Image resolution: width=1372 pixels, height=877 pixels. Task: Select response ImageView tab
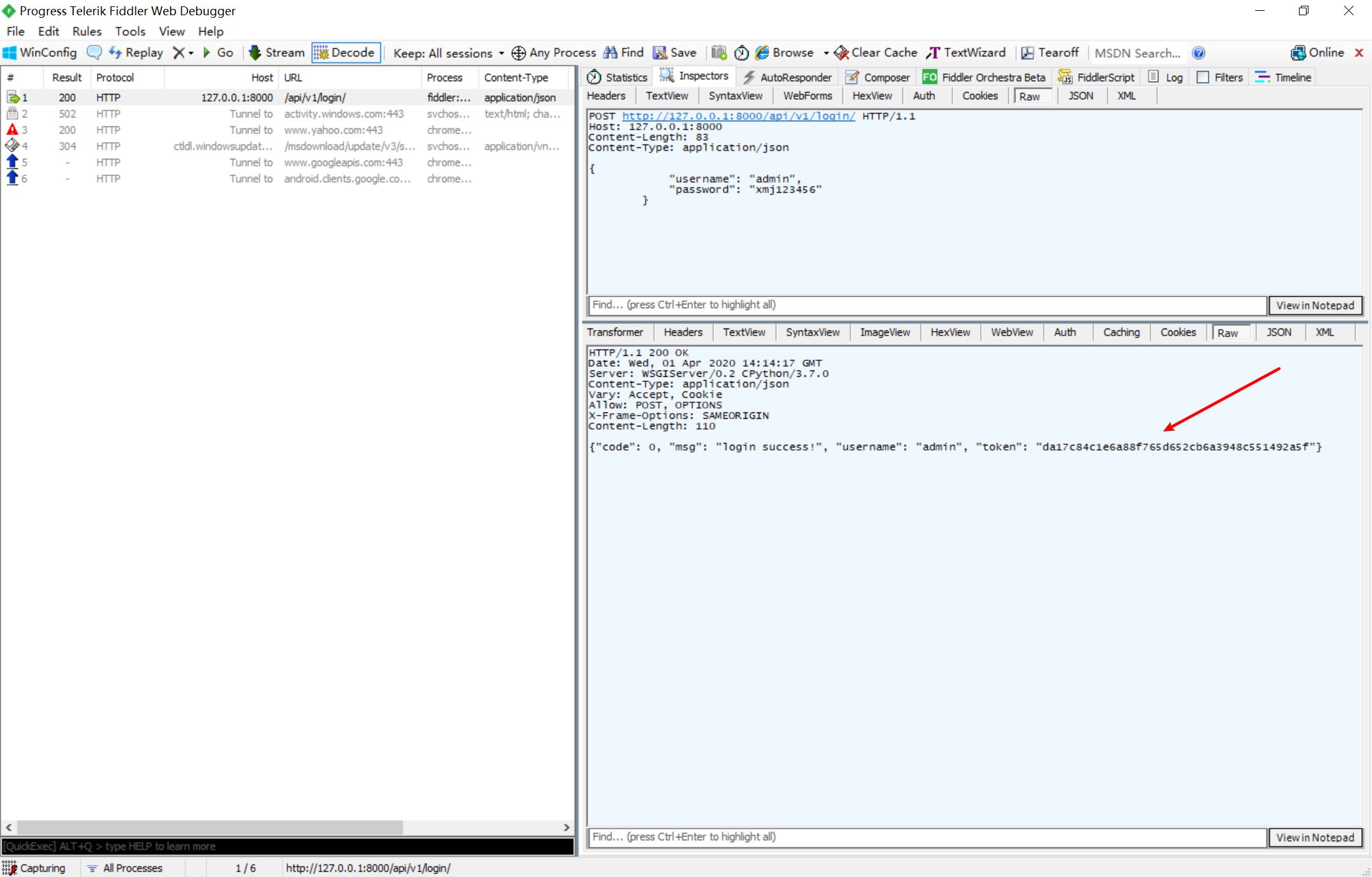[x=885, y=332]
